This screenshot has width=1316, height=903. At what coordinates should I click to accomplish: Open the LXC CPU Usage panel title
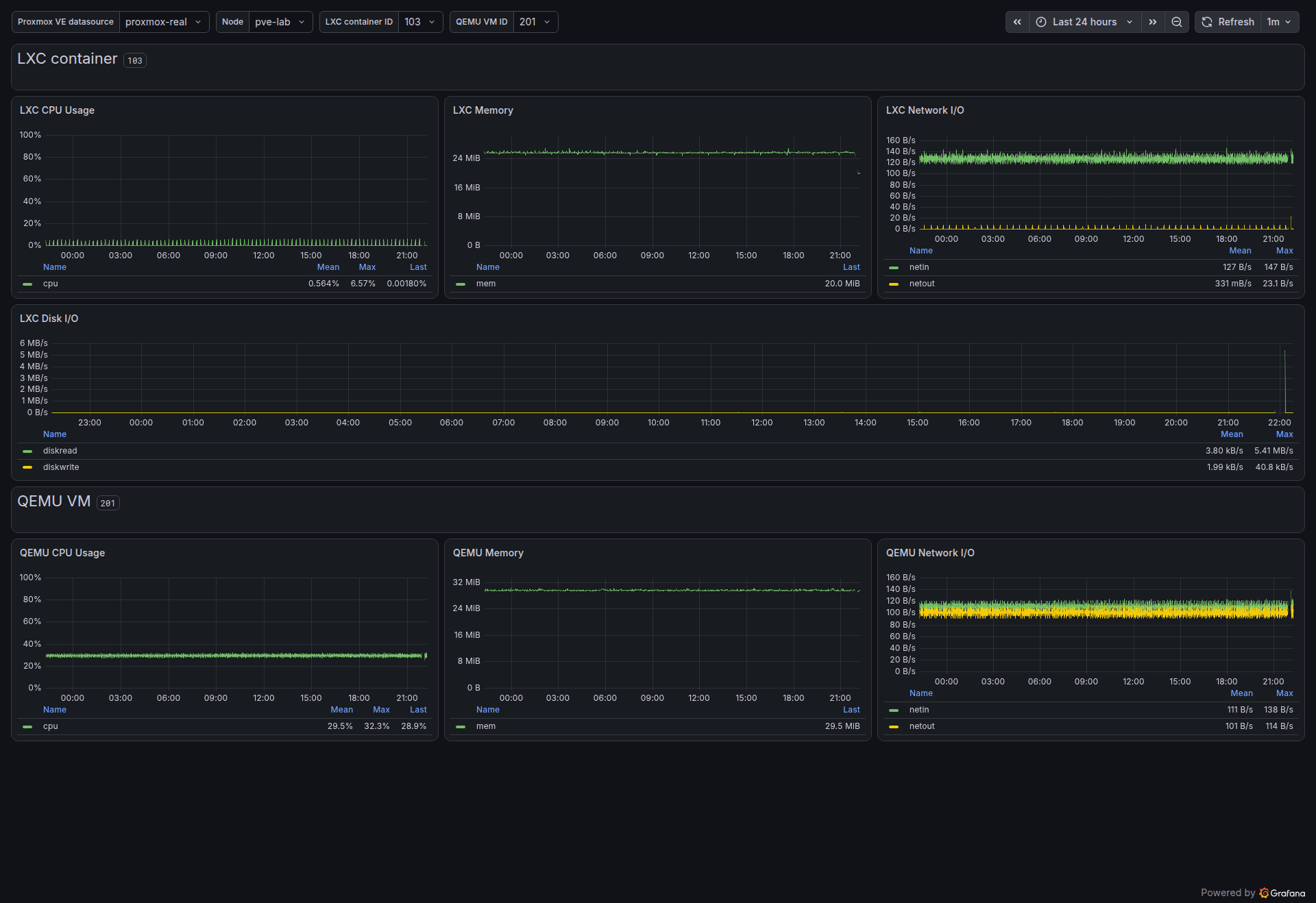pos(57,110)
